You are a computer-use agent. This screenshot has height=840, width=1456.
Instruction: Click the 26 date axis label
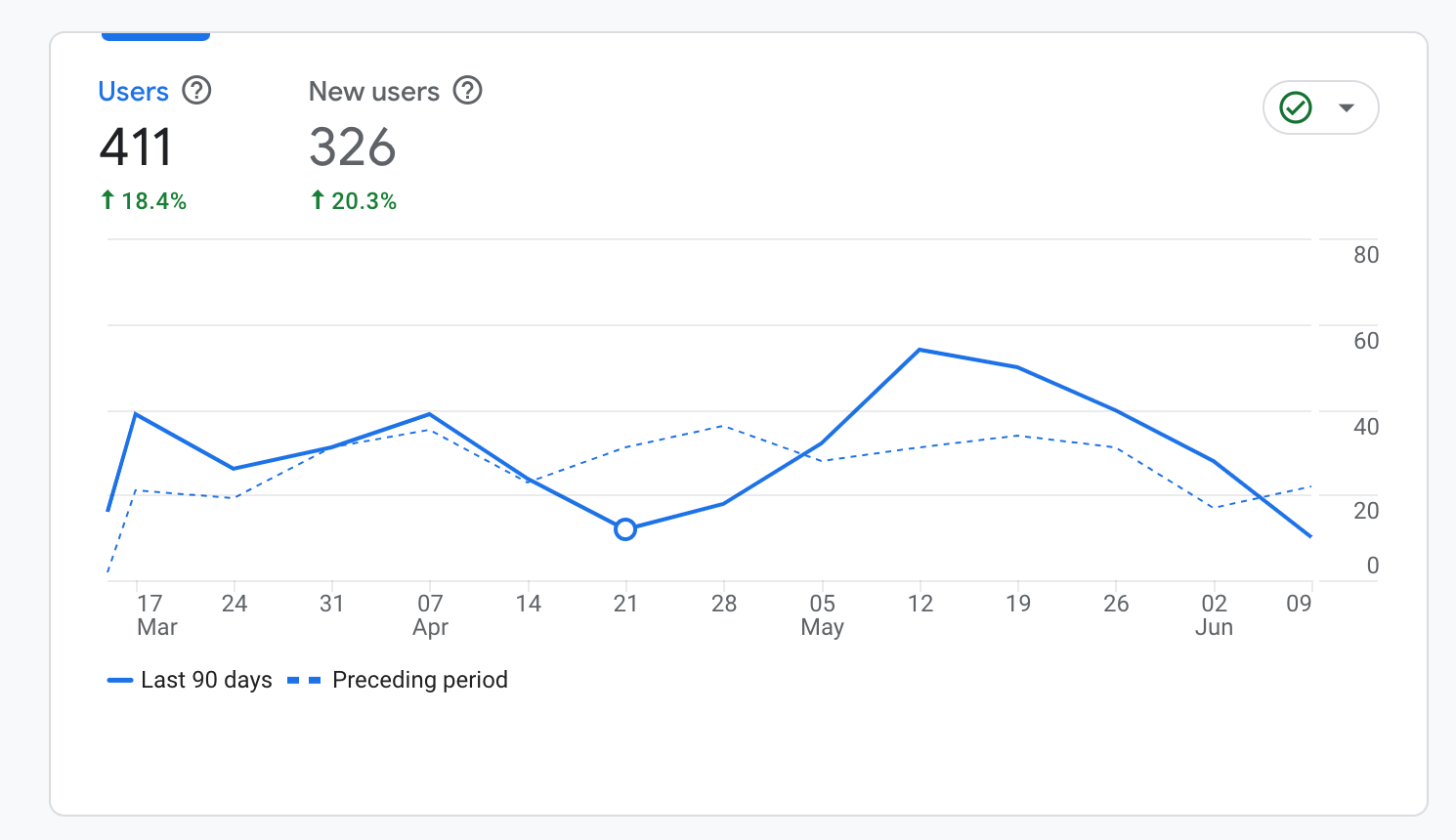click(x=1116, y=604)
